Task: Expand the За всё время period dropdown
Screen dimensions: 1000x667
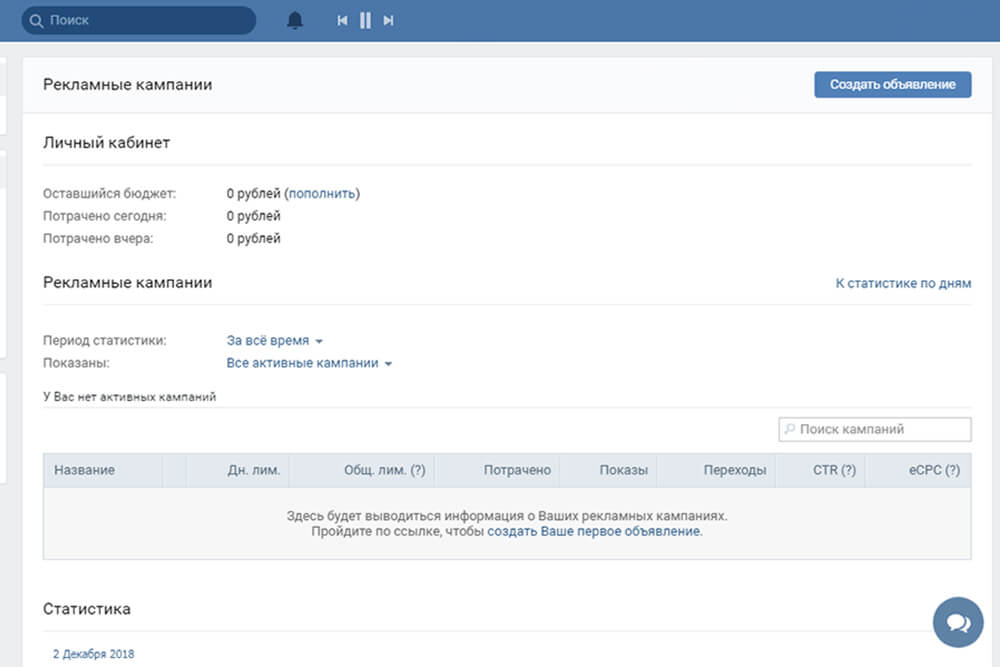Action: [274, 340]
